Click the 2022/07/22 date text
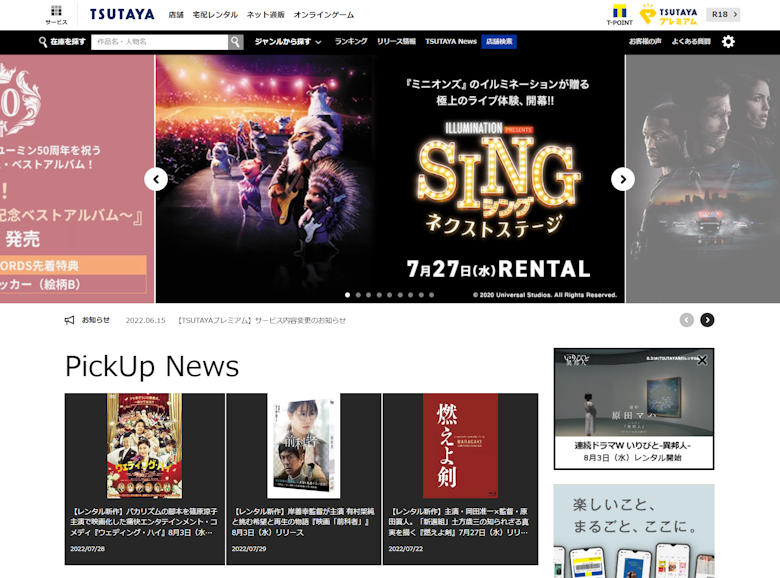 point(405,549)
